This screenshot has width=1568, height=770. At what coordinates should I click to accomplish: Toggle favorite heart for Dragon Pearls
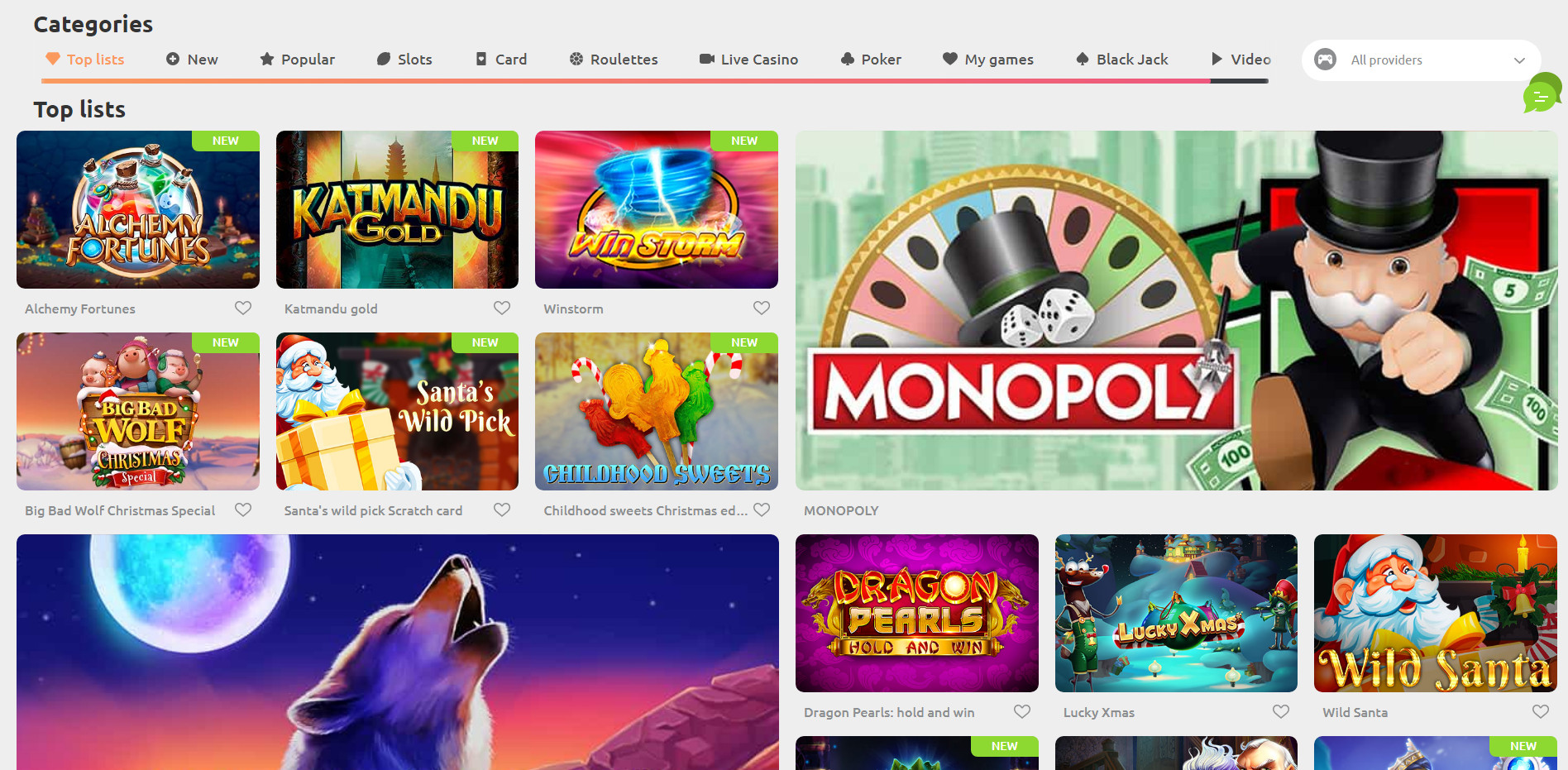[x=1022, y=711]
